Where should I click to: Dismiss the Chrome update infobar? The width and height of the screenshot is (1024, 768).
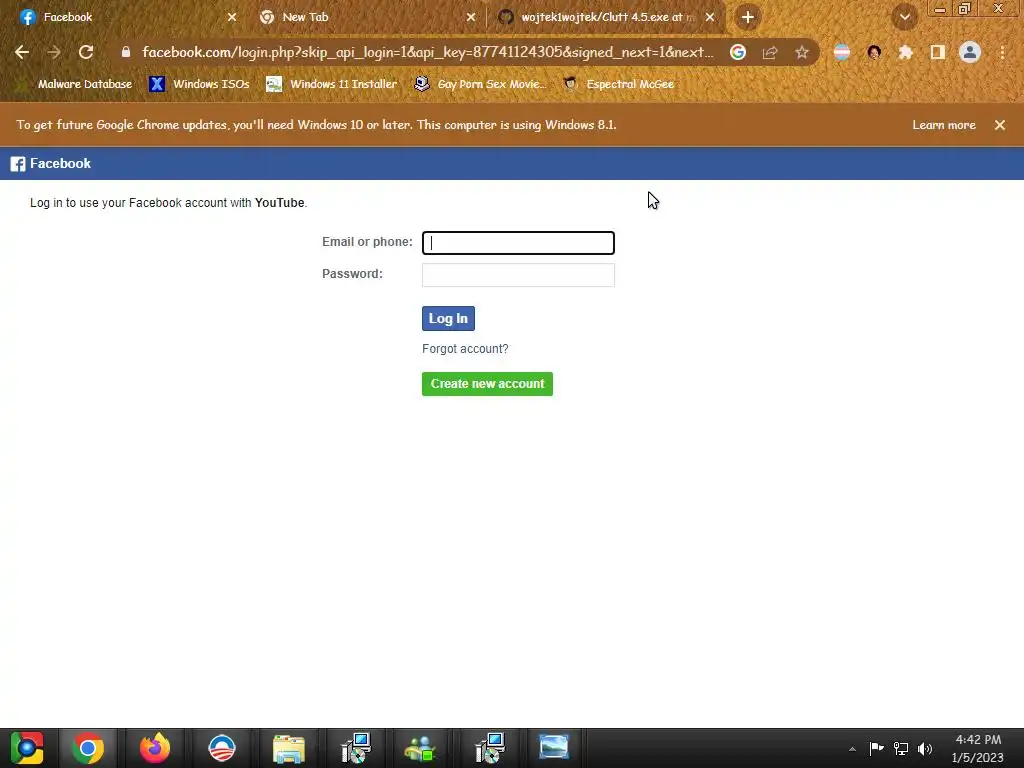[1000, 125]
